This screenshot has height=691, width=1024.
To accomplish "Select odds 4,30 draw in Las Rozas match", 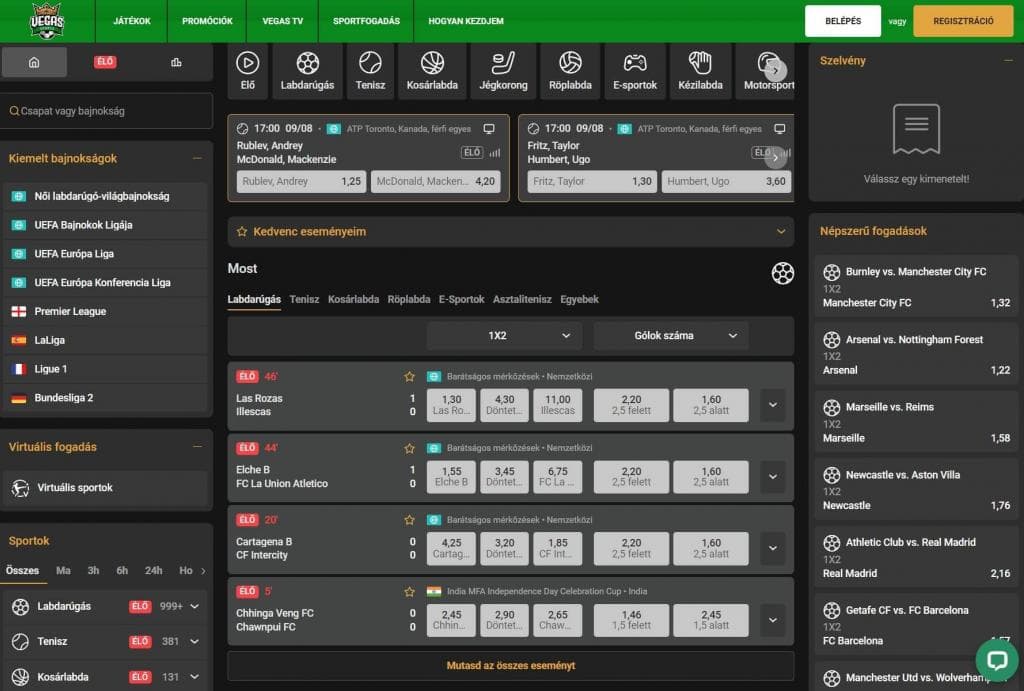I will click(504, 405).
